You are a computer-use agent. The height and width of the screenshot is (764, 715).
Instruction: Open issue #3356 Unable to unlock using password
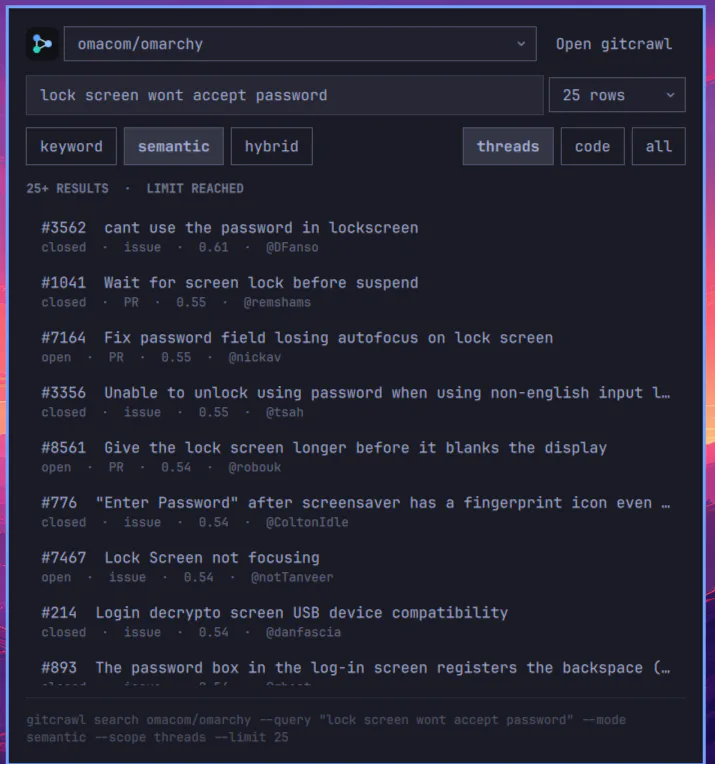356,402
